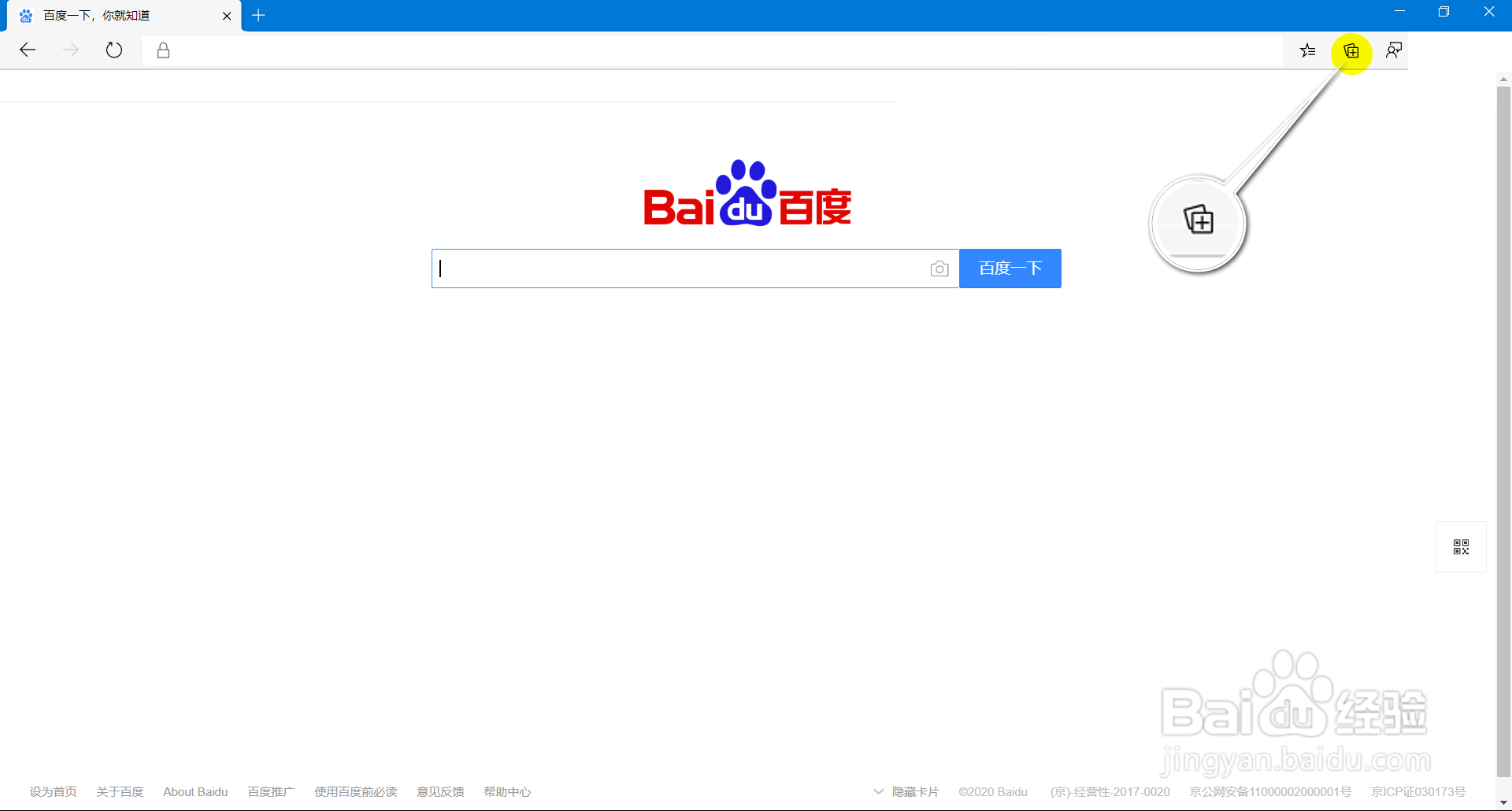Open a new tab with the plus button

pos(258,15)
